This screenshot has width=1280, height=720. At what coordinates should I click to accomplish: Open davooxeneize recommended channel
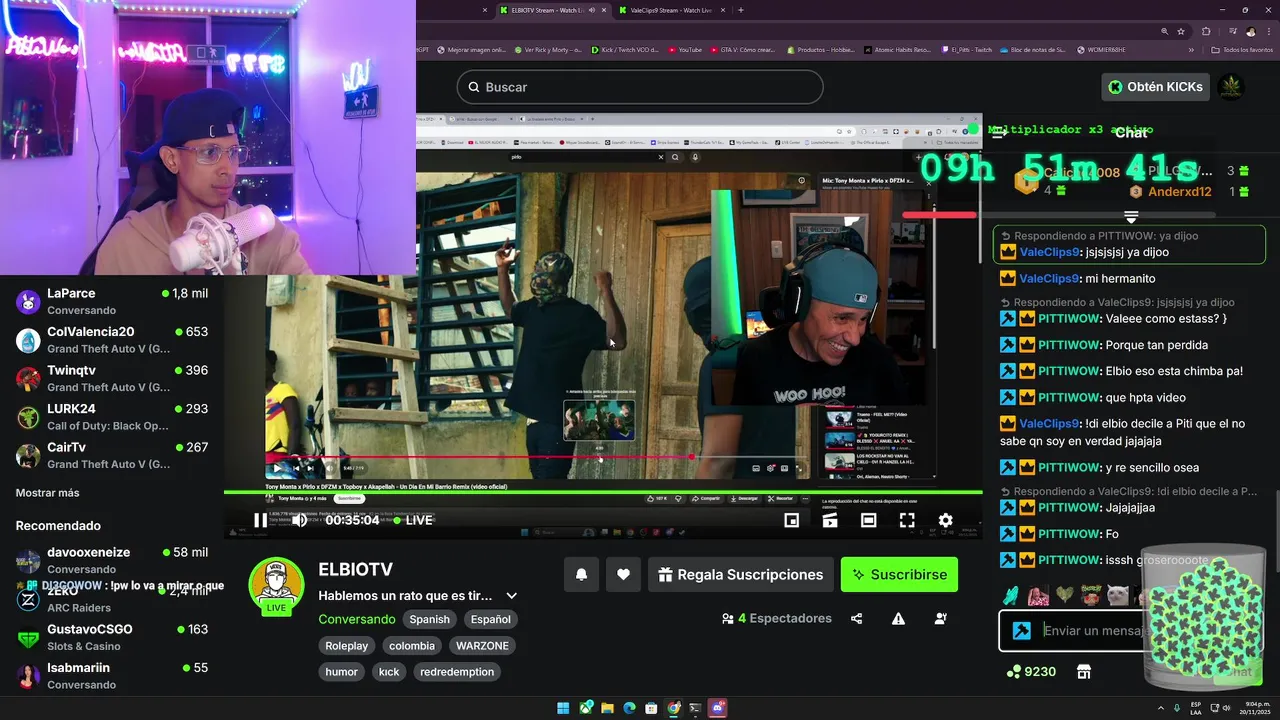coord(112,560)
